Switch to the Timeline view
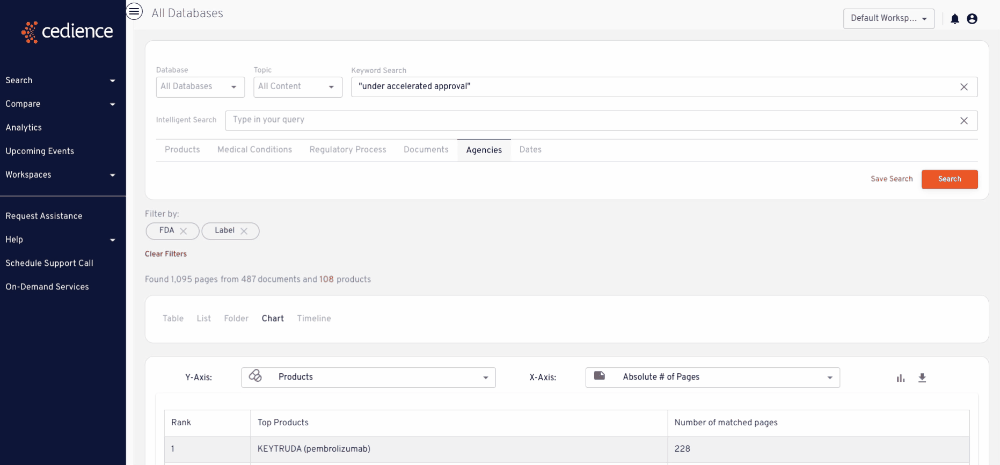 point(314,318)
